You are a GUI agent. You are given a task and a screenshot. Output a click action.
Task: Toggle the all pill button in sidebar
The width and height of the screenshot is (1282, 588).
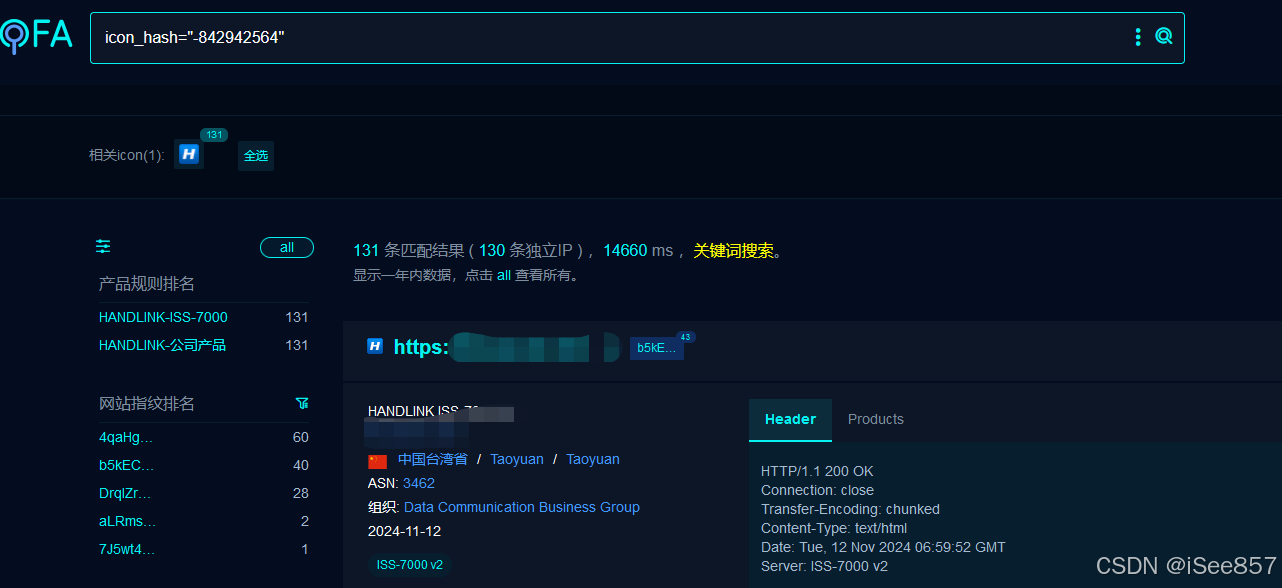click(x=287, y=247)
